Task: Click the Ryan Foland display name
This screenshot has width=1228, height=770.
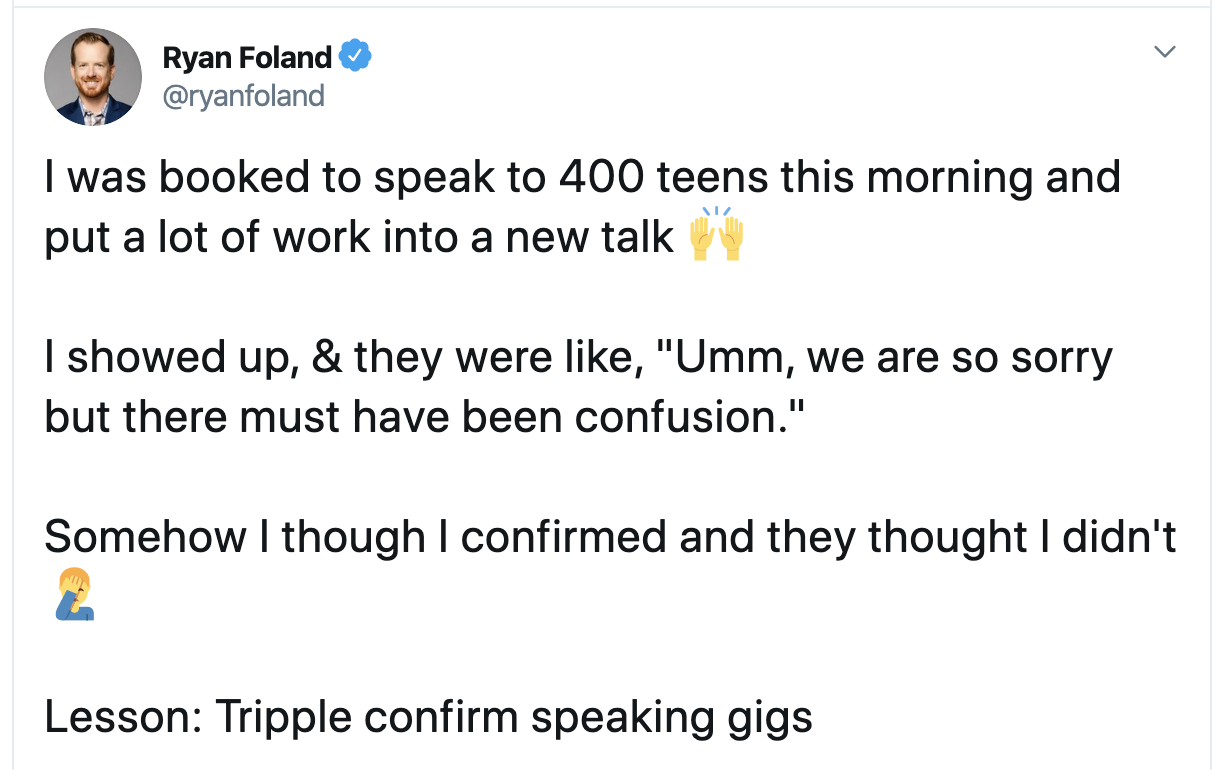Action: click(x=247, y=58)
